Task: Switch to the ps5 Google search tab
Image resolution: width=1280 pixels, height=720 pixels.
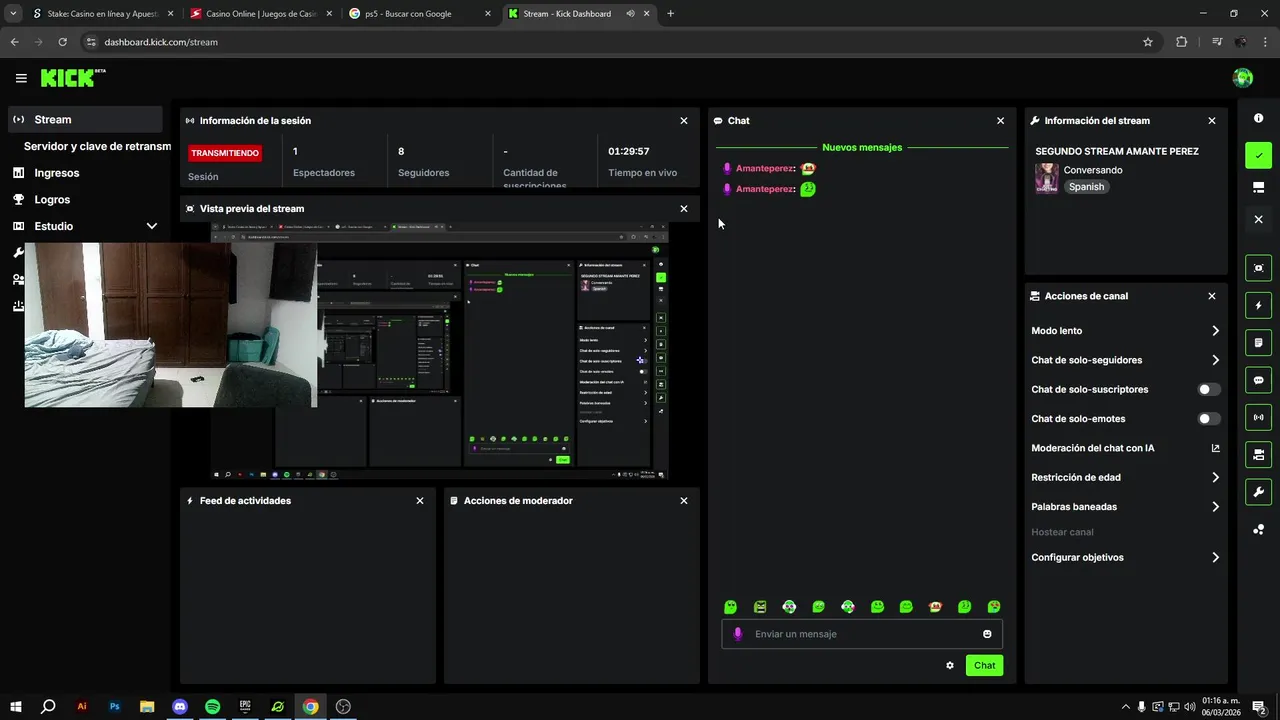Action: tap(420, 14)
